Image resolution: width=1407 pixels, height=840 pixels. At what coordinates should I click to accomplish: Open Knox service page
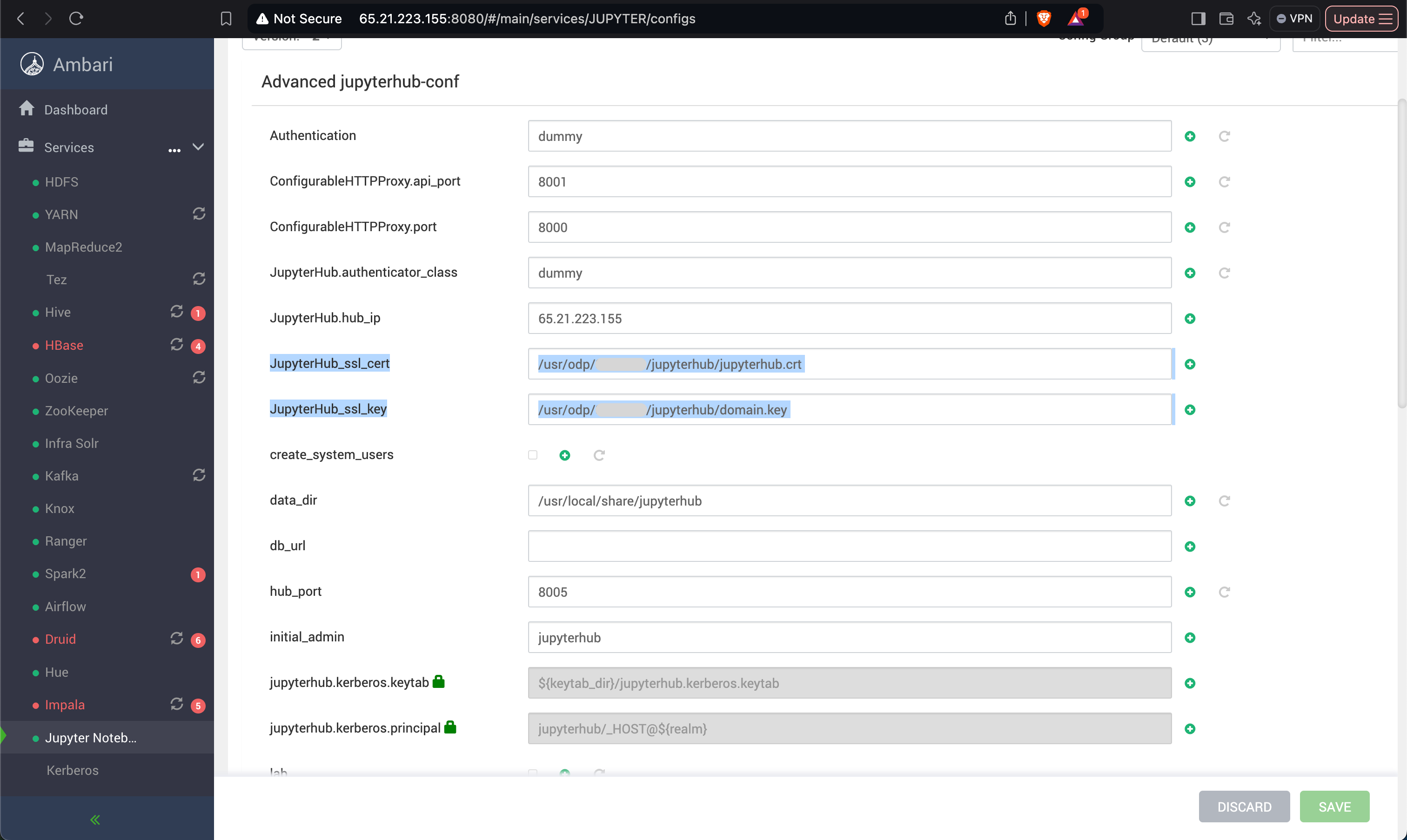pyautogui.click(x=60, y=508)
